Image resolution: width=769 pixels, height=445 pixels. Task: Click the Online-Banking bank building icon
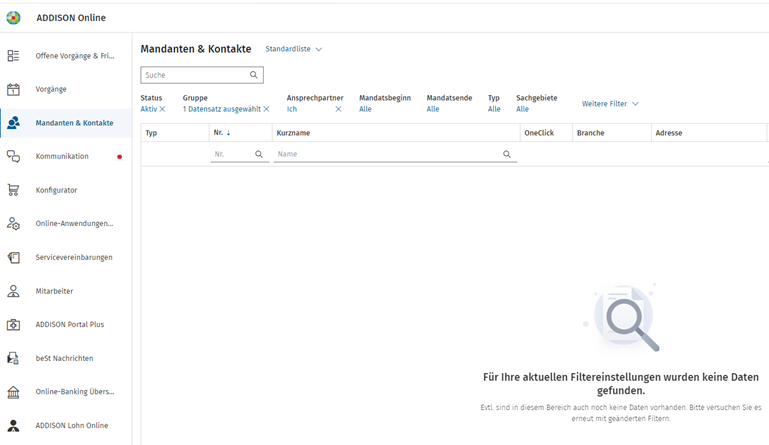click(x=13, y=392)
